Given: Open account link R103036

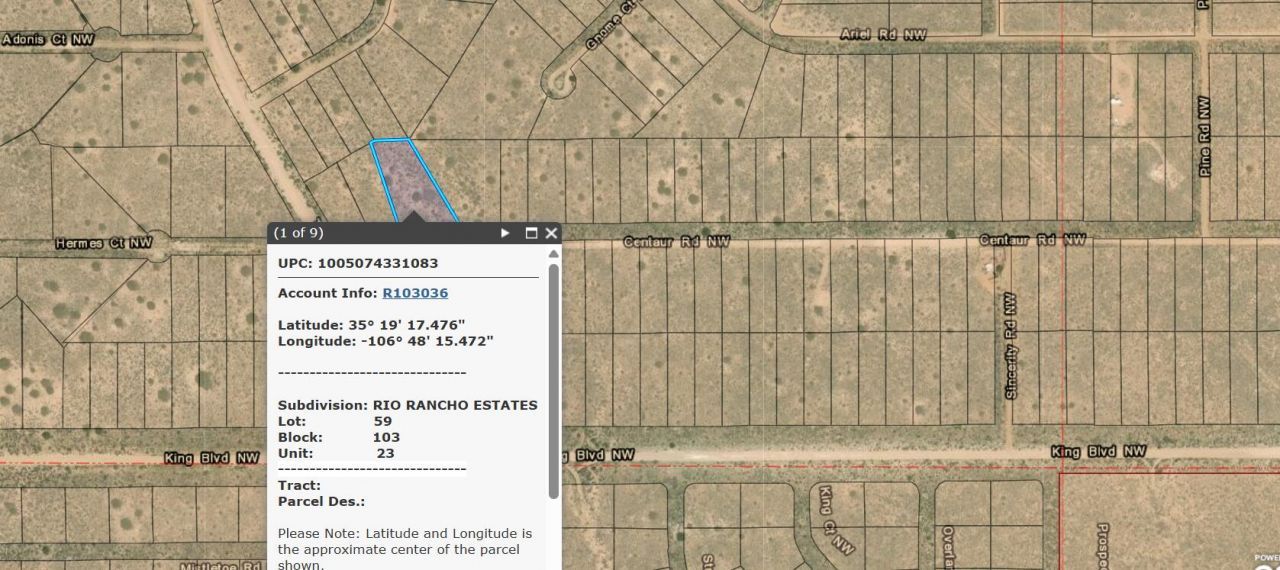Looking at the screenshot, I should point(415,293).
